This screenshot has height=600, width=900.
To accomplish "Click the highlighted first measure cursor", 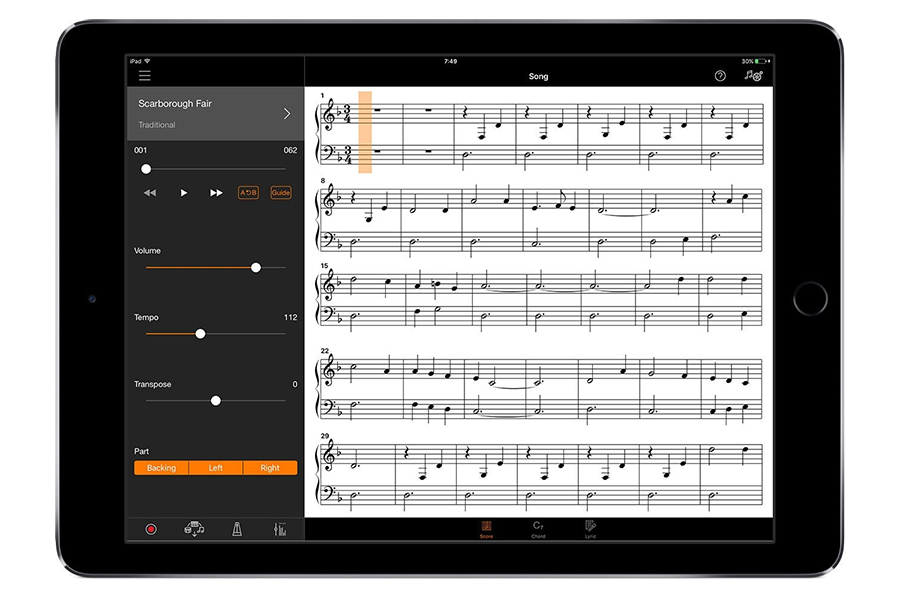I will pyautogui.click(x=365, y=132).
